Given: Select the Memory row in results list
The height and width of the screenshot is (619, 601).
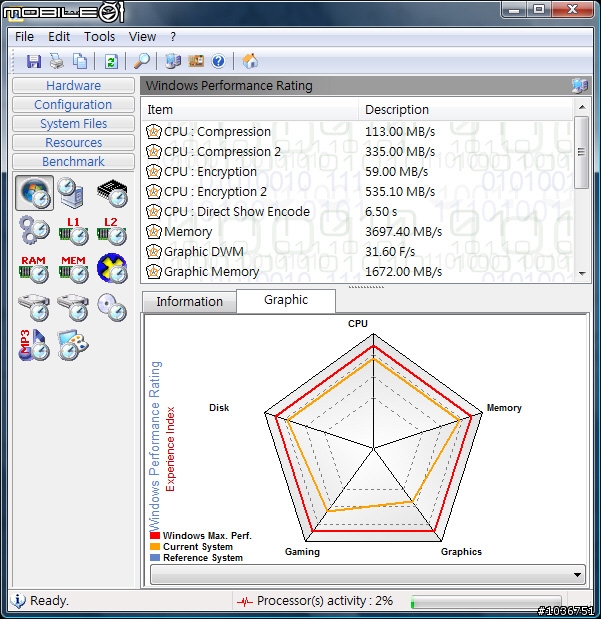Looking at the screenshot, I should coord(357,232).
